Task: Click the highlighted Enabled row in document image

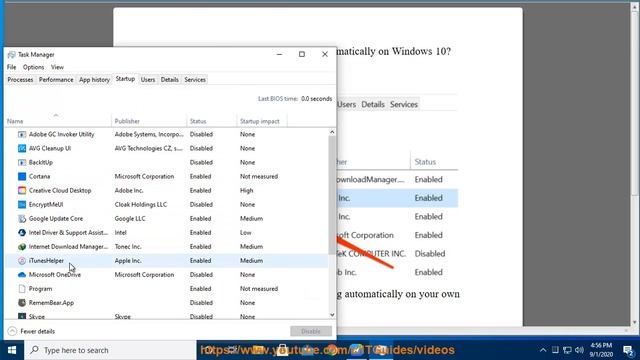Action: [397, 198]
